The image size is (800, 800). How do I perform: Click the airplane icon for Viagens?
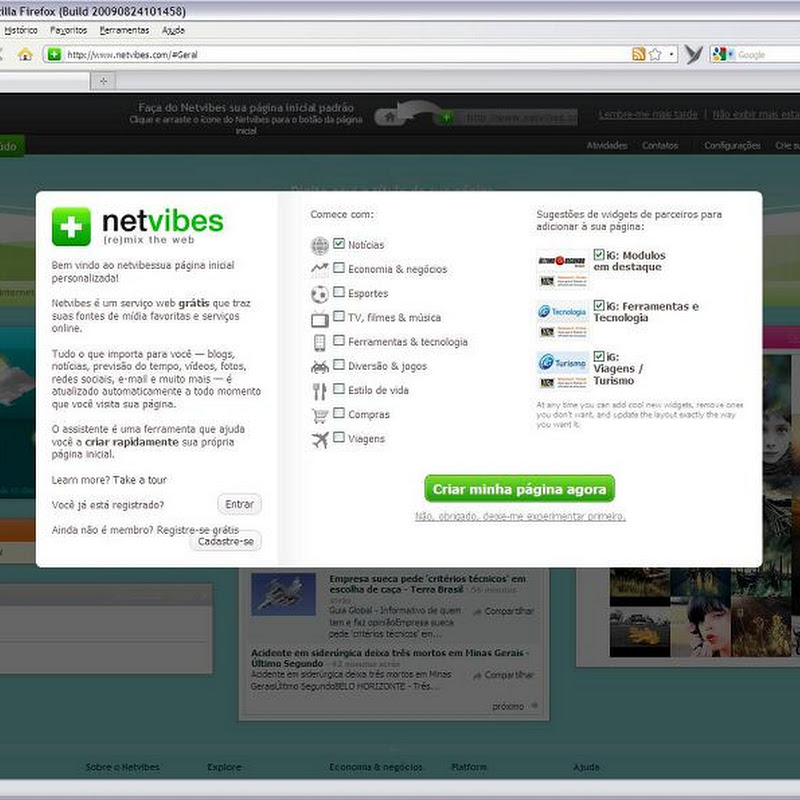coord(320,439)
